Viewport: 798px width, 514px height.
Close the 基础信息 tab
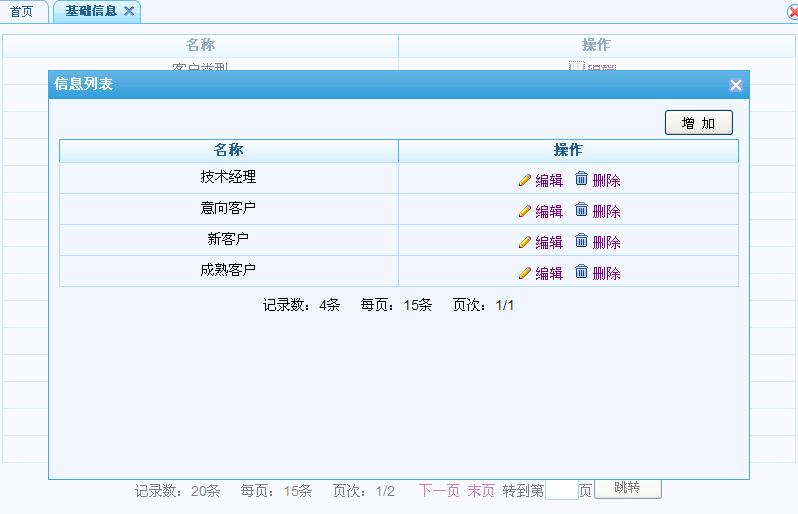[129, 12]
